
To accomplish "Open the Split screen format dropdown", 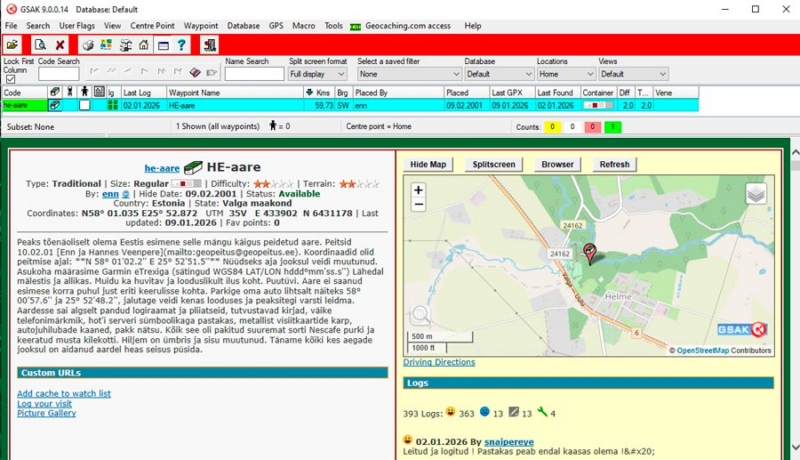I will pyautogui.click(x=317, y=74).
